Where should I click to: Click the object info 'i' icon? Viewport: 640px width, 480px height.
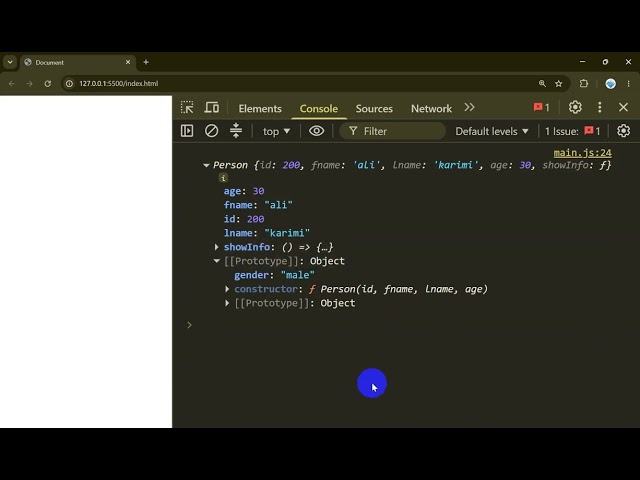coord(223,178)
